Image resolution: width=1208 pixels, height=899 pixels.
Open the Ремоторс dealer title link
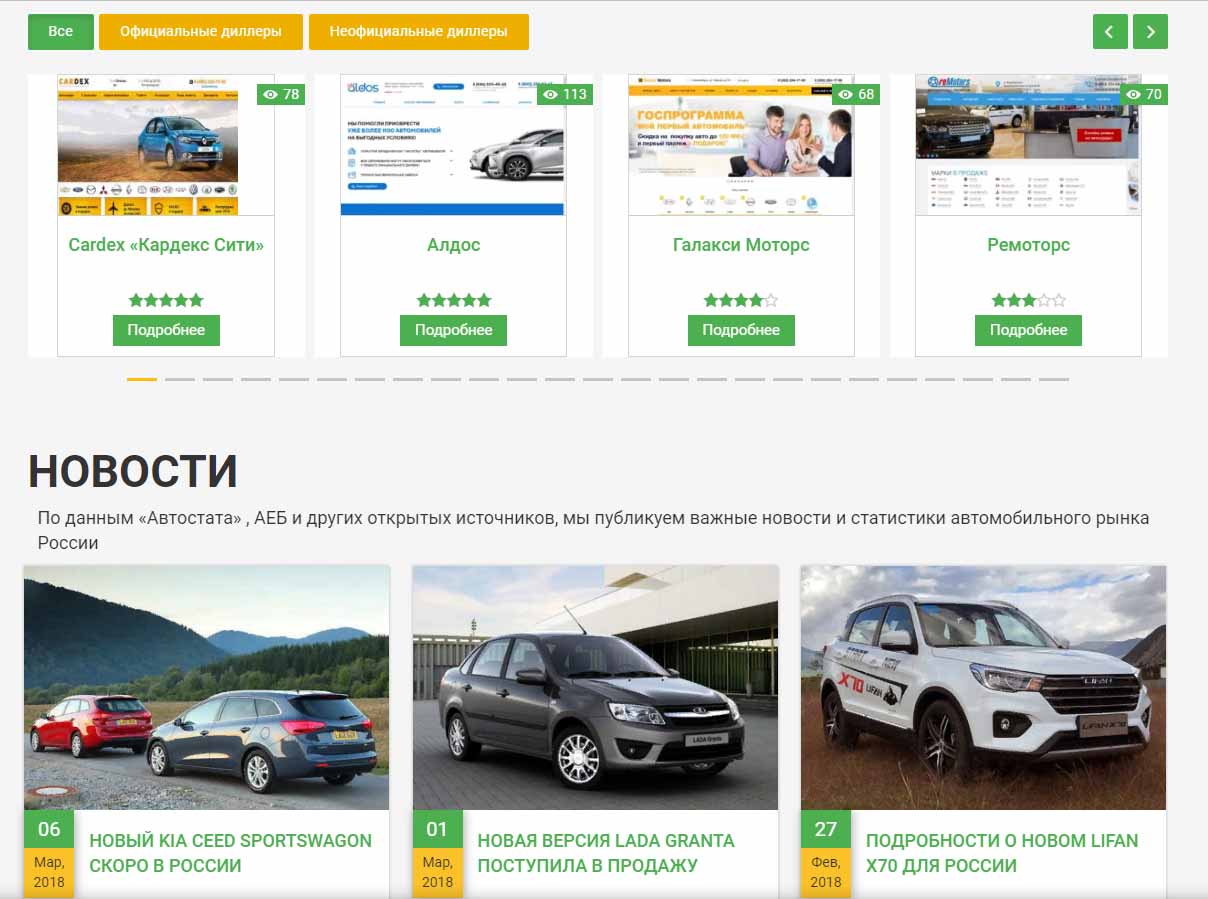[x=1028, y=245]
